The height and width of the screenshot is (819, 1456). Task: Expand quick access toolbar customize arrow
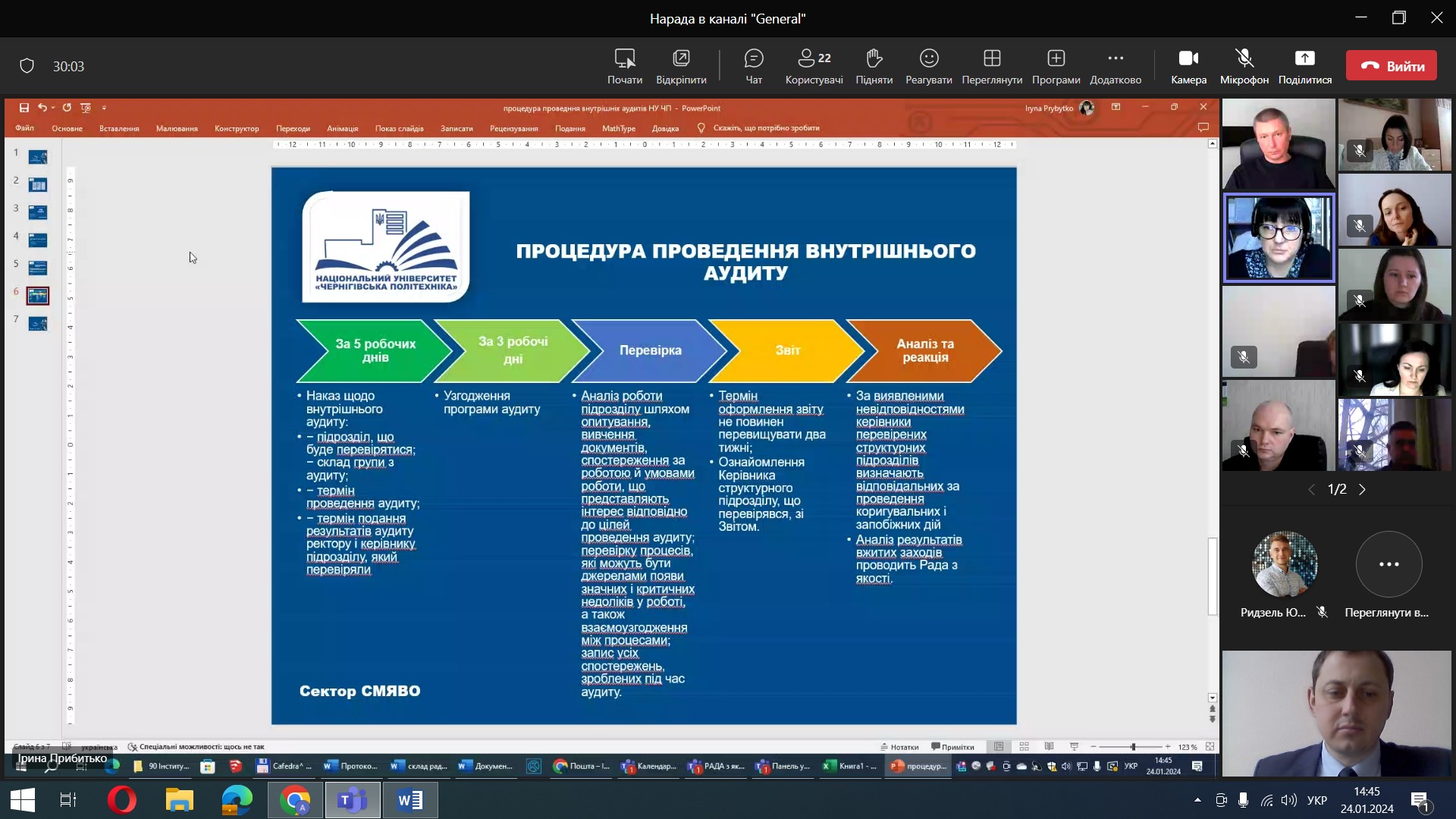coord(104,108)
